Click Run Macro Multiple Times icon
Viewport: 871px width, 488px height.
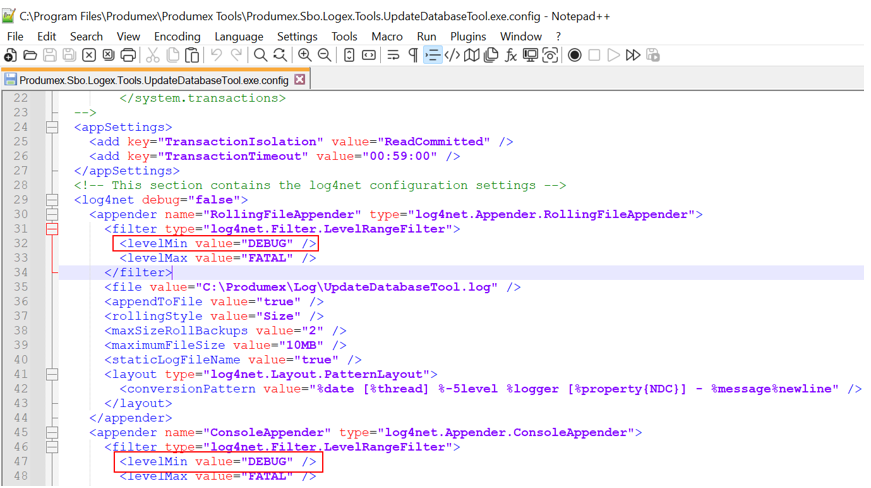[633, 56]
